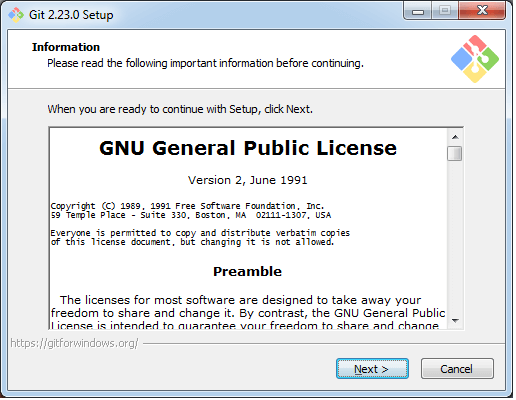Click the 'When you are ready to continue' instruction
516x400 pixels.
(x=180, y=109)
